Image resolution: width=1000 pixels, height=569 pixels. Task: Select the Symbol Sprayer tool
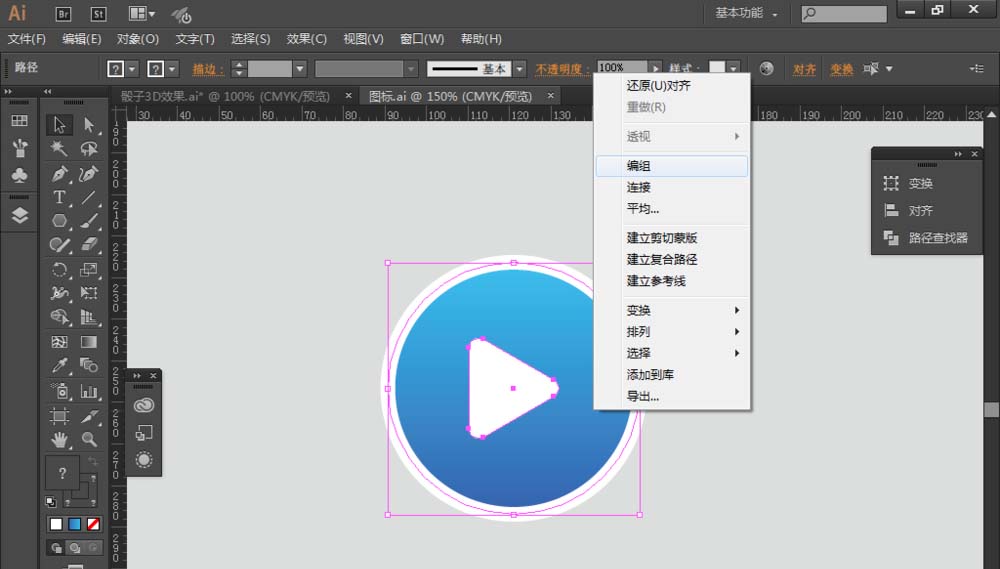pos(59,390)
